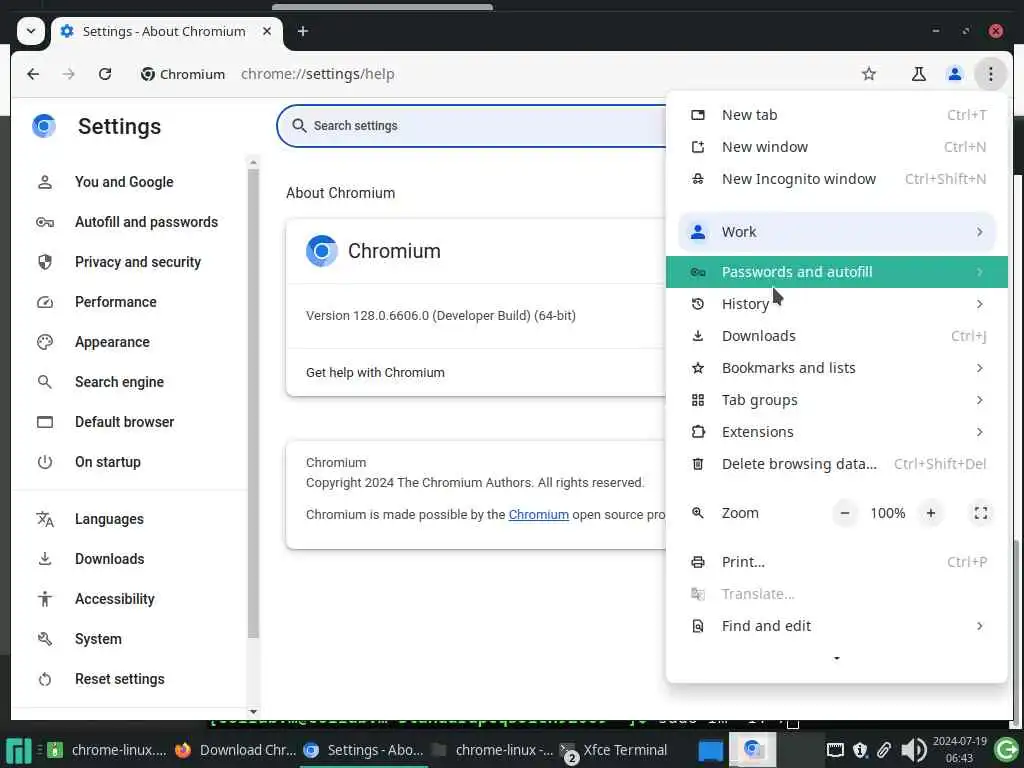Switch to Xfce Terminal taskbar item
Viewport: 1024px width, 768px height.
(x=614, y=750)
